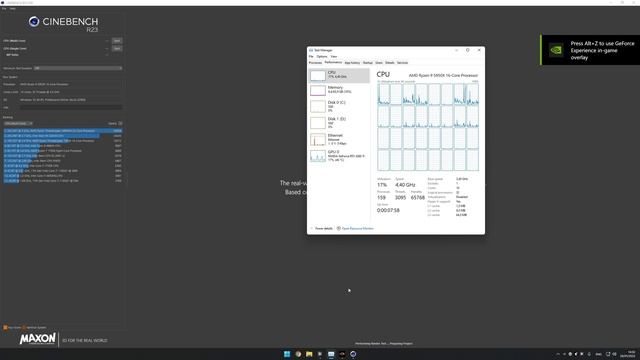Click the Identical System legend marker
This screenshot has height=360, width=640.
point(24,327)
